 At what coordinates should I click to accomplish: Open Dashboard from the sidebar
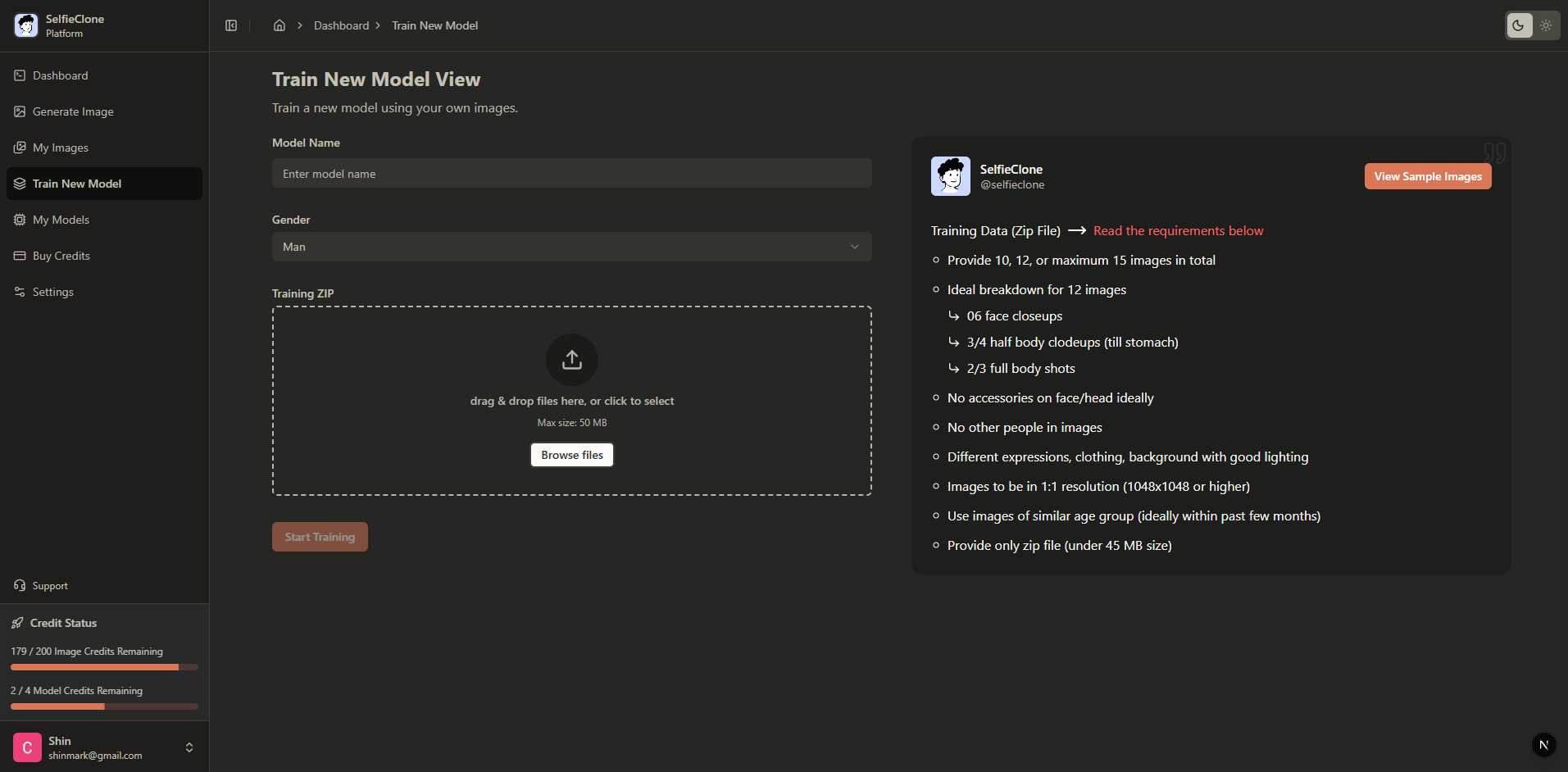104,75
